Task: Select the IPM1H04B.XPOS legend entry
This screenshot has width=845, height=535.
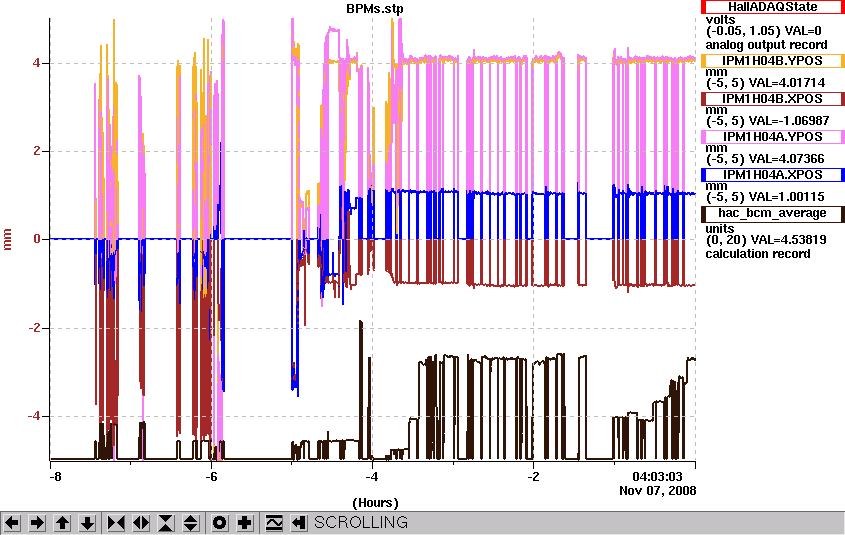Action: [772, 99]
